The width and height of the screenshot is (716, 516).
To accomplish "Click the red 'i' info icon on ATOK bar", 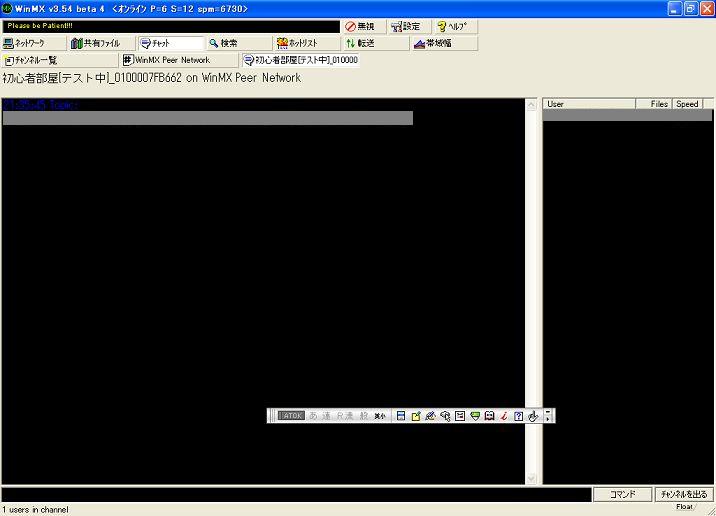I will [x=505, y=416].
